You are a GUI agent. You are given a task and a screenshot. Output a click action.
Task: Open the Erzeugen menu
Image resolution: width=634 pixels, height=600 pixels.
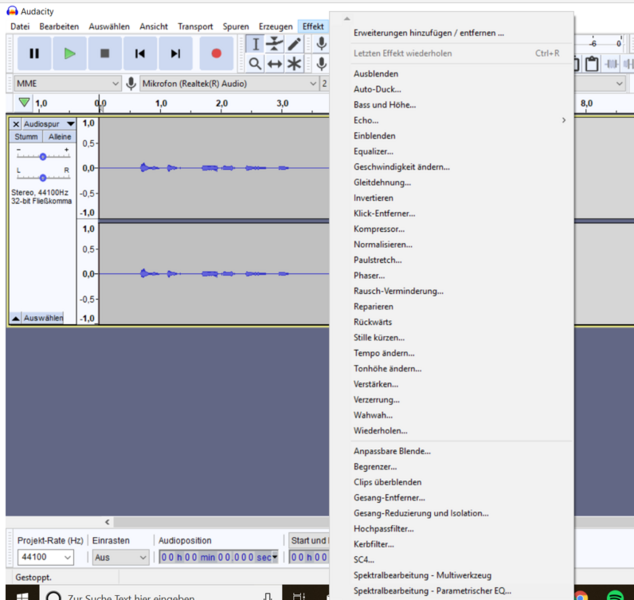point(275,27)
